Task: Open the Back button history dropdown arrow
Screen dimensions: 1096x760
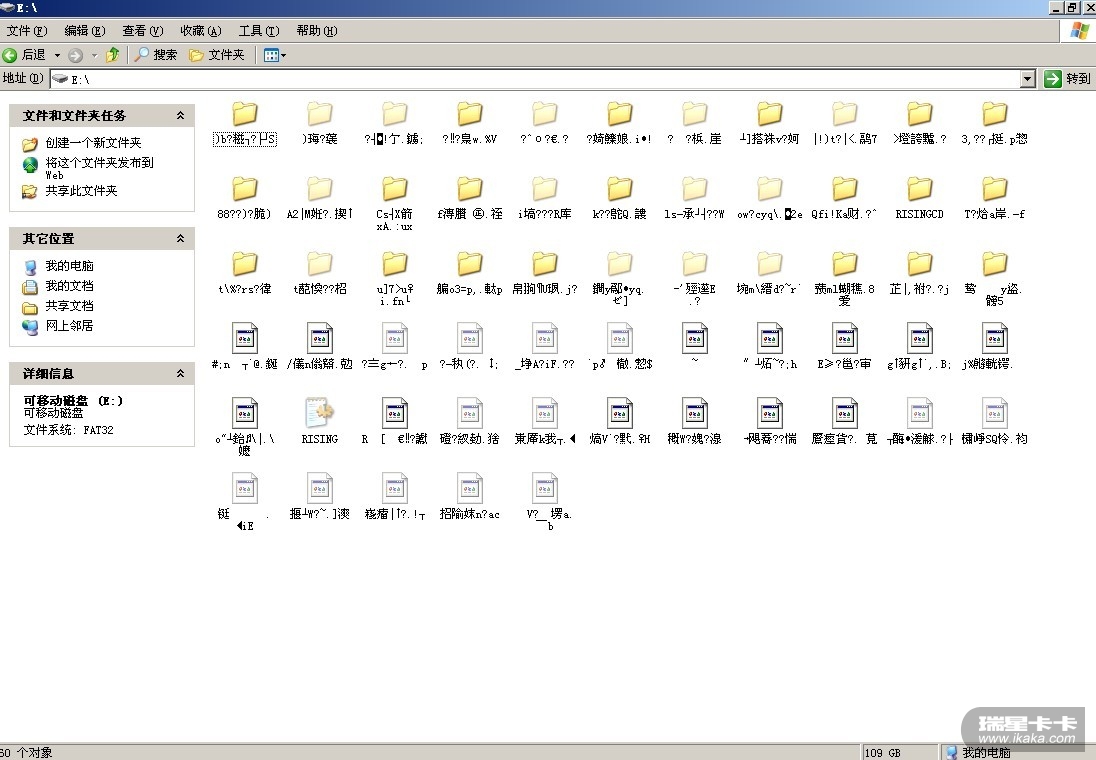Action: (57, 55)
